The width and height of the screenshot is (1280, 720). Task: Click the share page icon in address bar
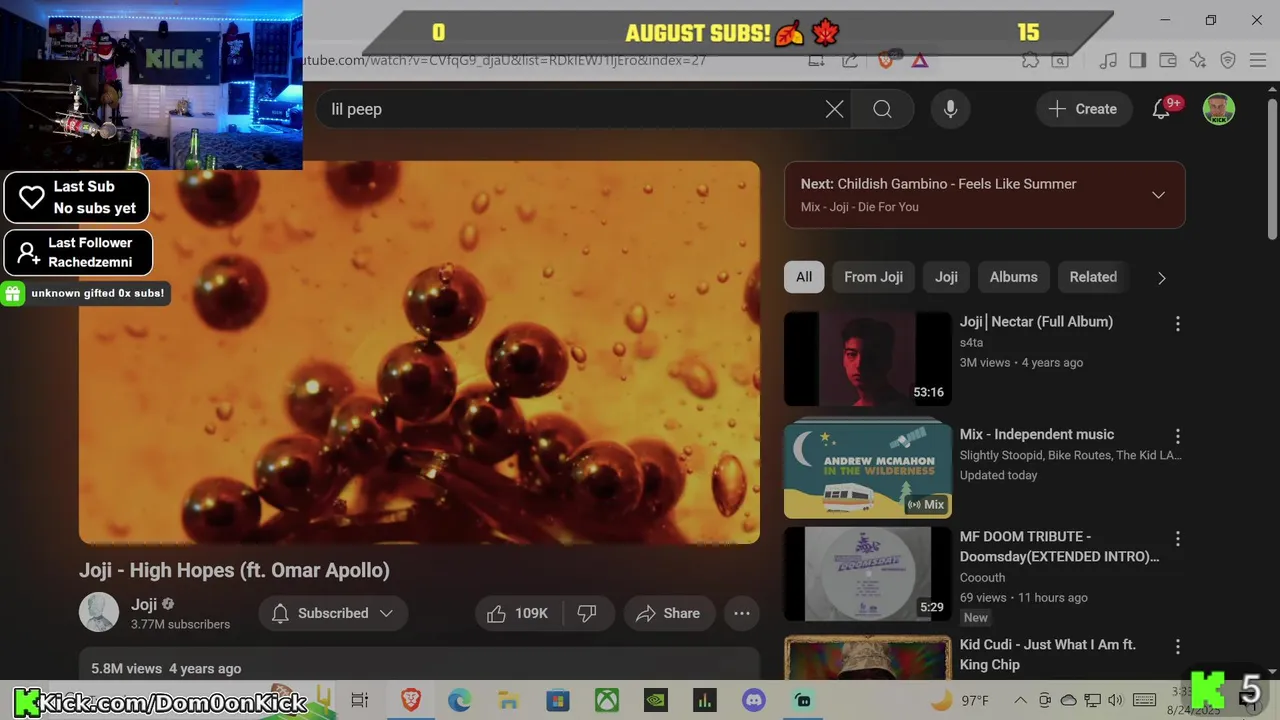pyautogui.click(x=849, y=60)
